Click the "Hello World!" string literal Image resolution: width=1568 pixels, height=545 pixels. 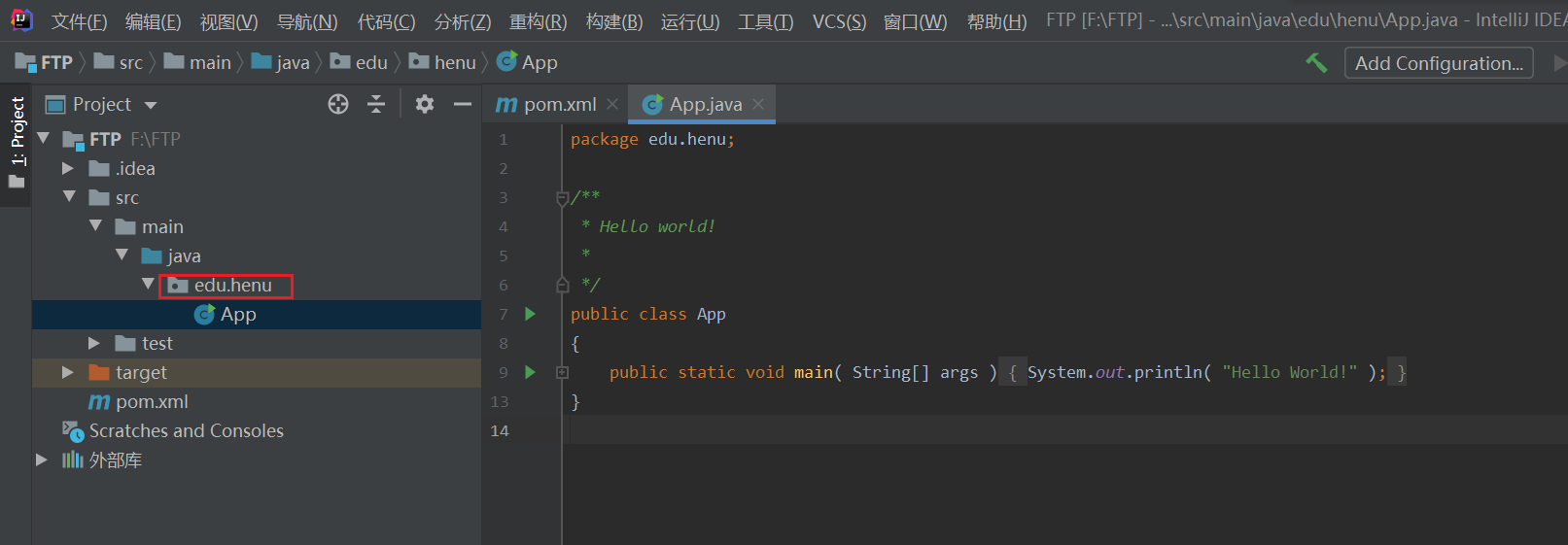pyautogui.click(x=1290, y=372)
